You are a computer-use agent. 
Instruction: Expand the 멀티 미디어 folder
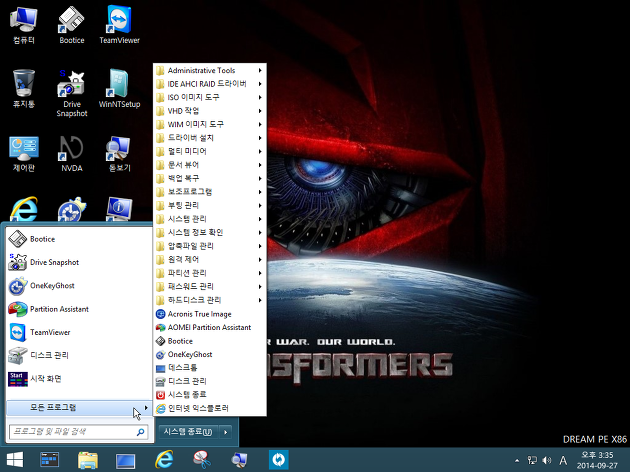tap(210, 151)
